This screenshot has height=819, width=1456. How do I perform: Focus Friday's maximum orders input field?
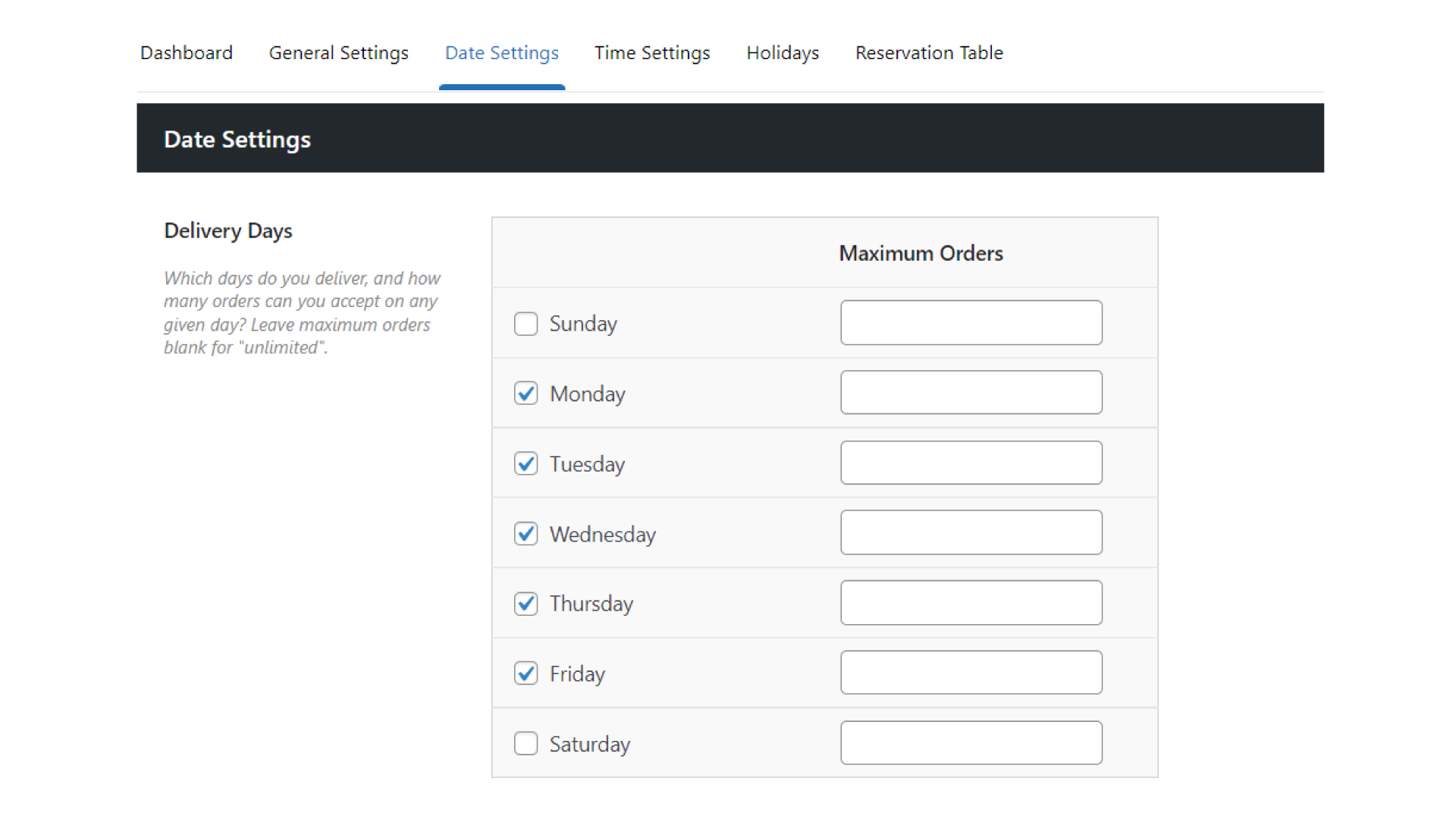[x=971, y=672]
